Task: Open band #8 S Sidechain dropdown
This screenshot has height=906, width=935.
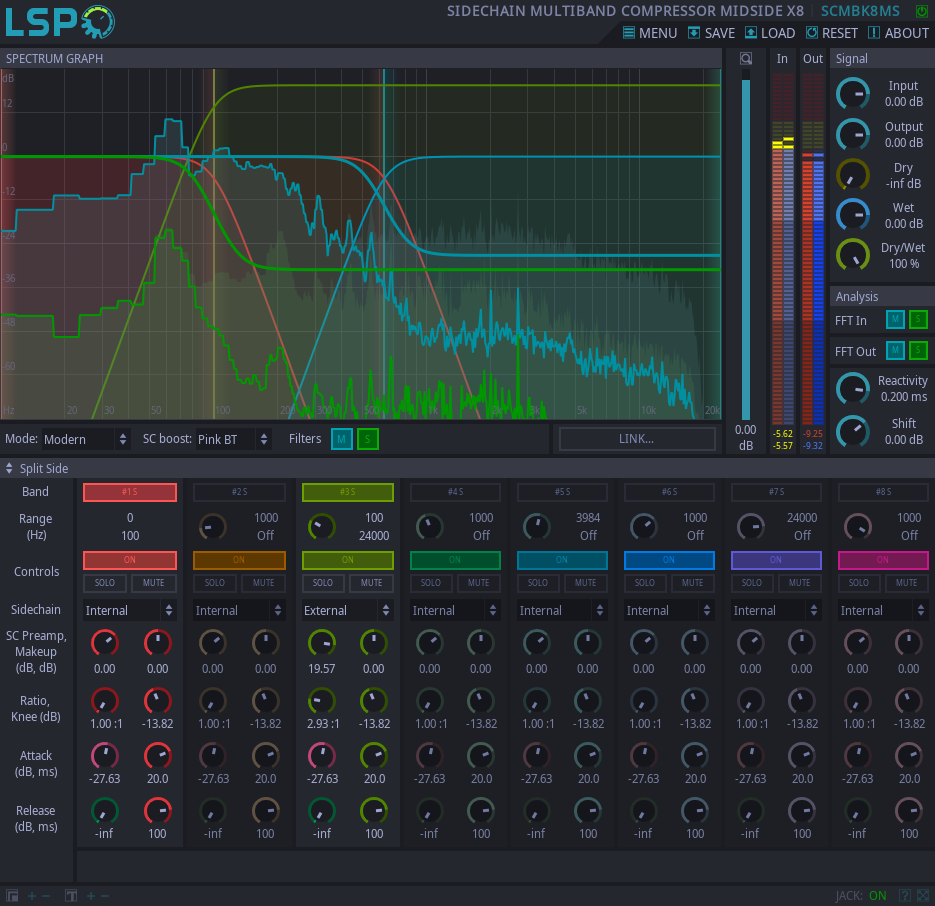Action: pyautogui.click(x=883, y=610)
